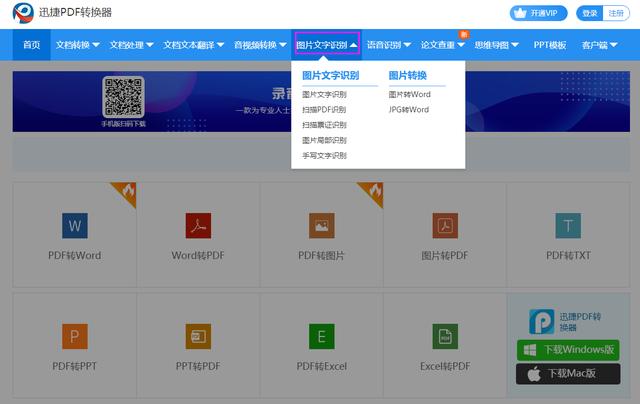Expand the 论文查重 menu
The width and height of the screenshot is (640, 404).
tap(443, 45)
